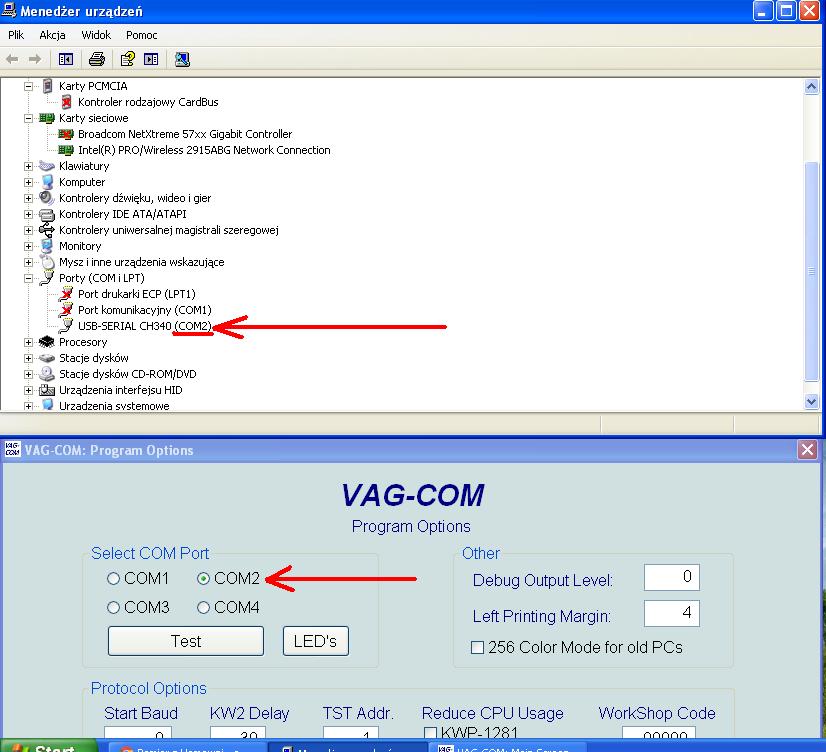Click the Karty sieciowe network card icon
The image size is (826, 752).
pyautogui.click(x=47, y=118)
